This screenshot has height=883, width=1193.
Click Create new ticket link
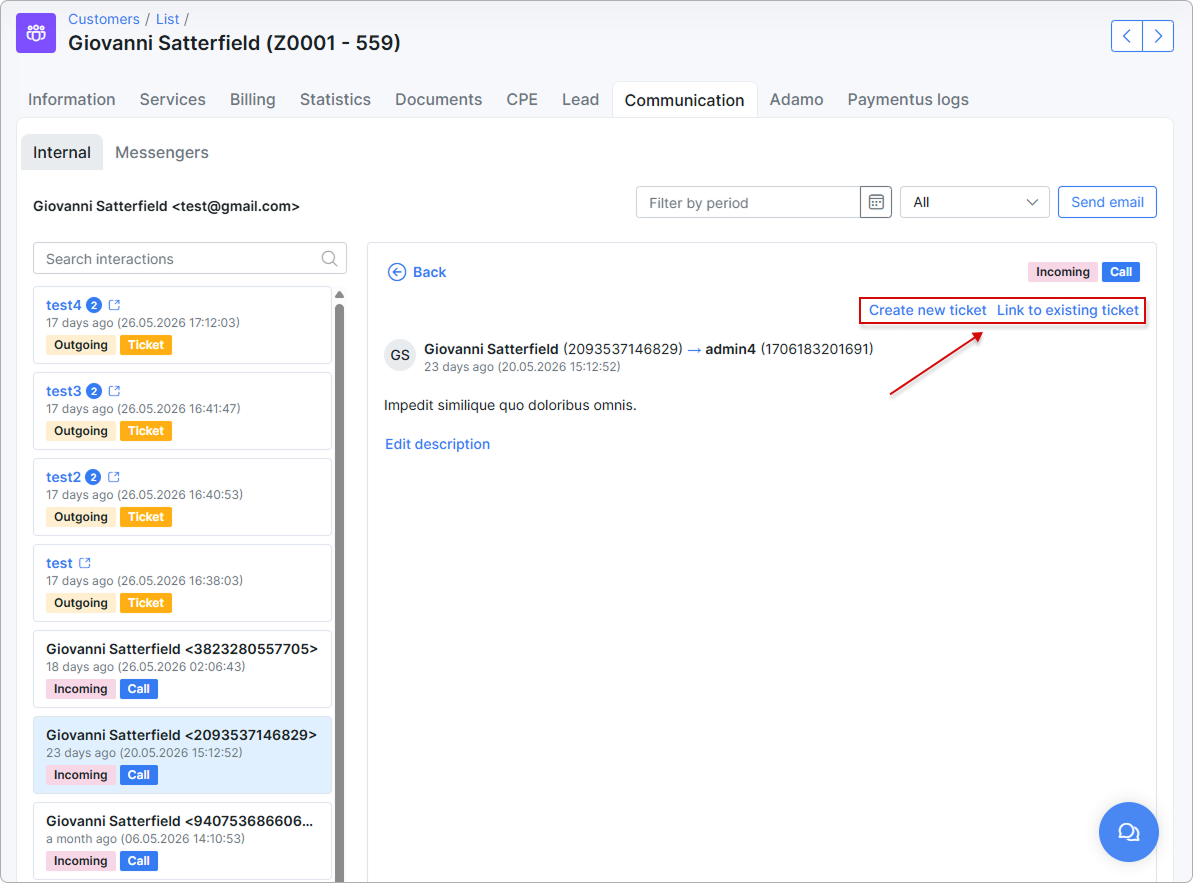(927, 310)
